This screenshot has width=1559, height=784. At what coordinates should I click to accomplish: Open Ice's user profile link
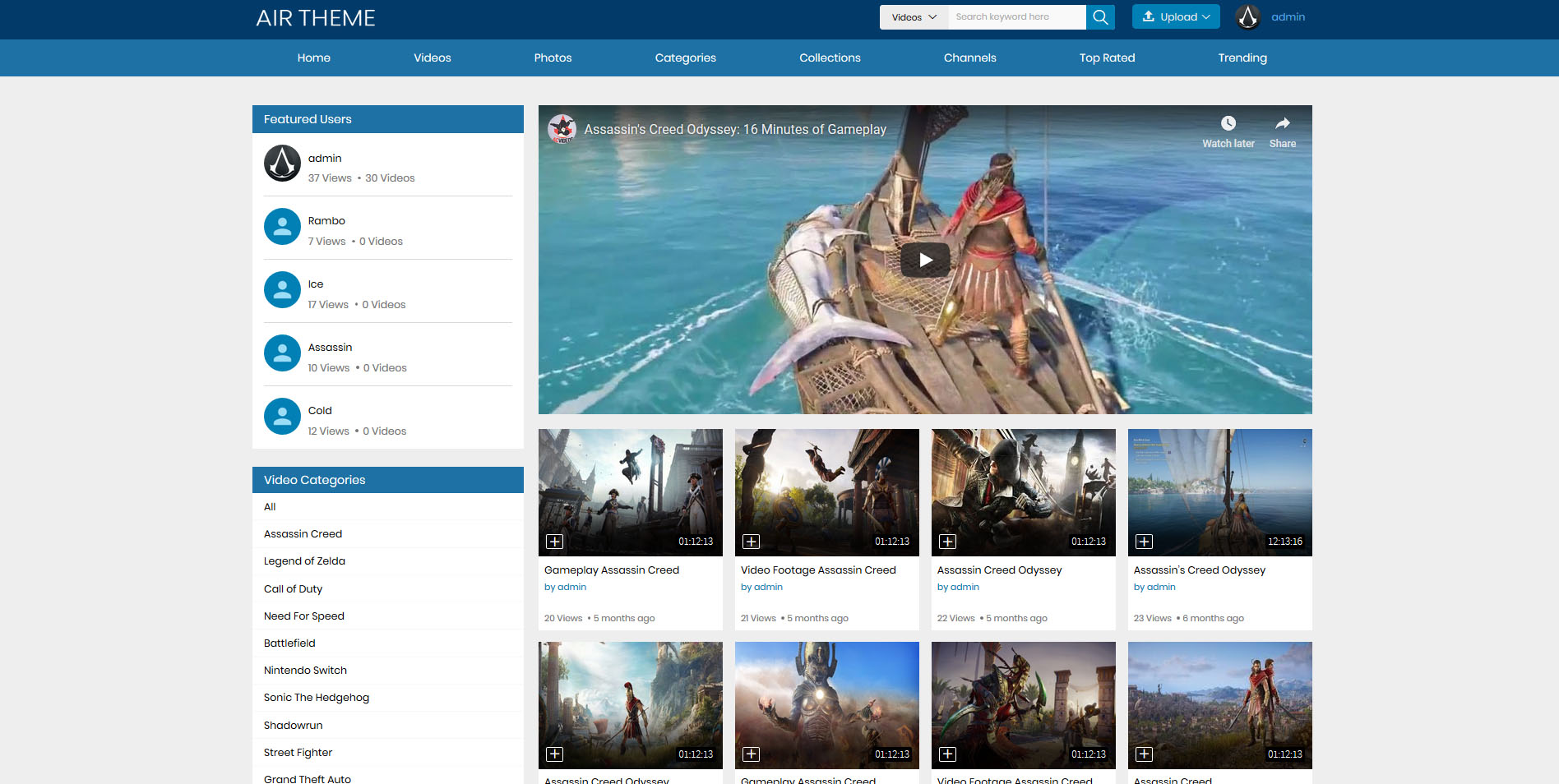pyautogui.click(x=316, y=284)
